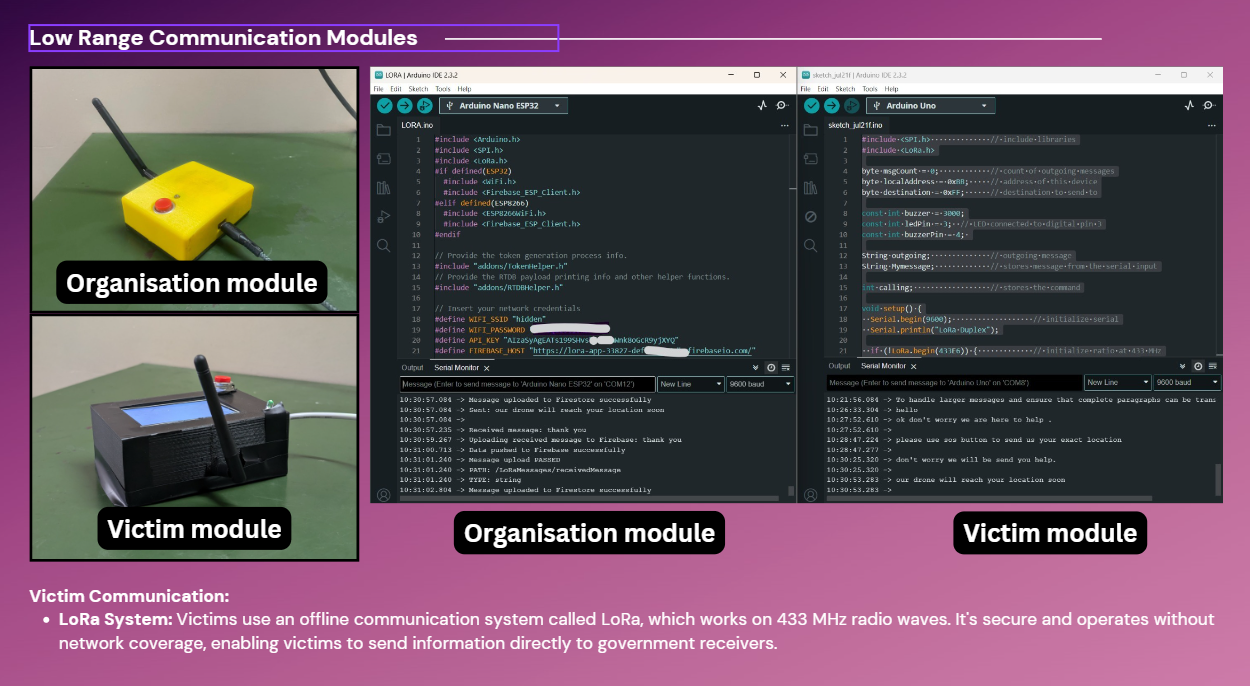Viewport: 1250px width, 686px height.
Task: Click the Low Range Communication Modules title
Action: (223, 38)
